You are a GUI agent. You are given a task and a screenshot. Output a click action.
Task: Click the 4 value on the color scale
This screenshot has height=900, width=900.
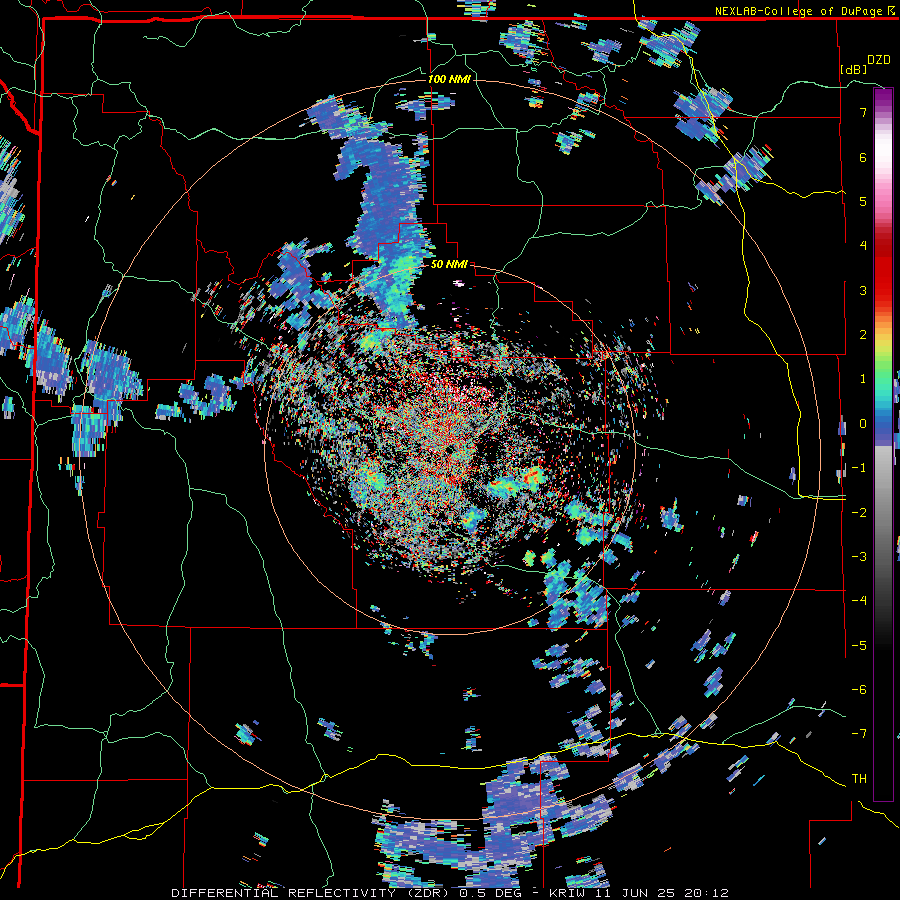[x=863, y=246]
